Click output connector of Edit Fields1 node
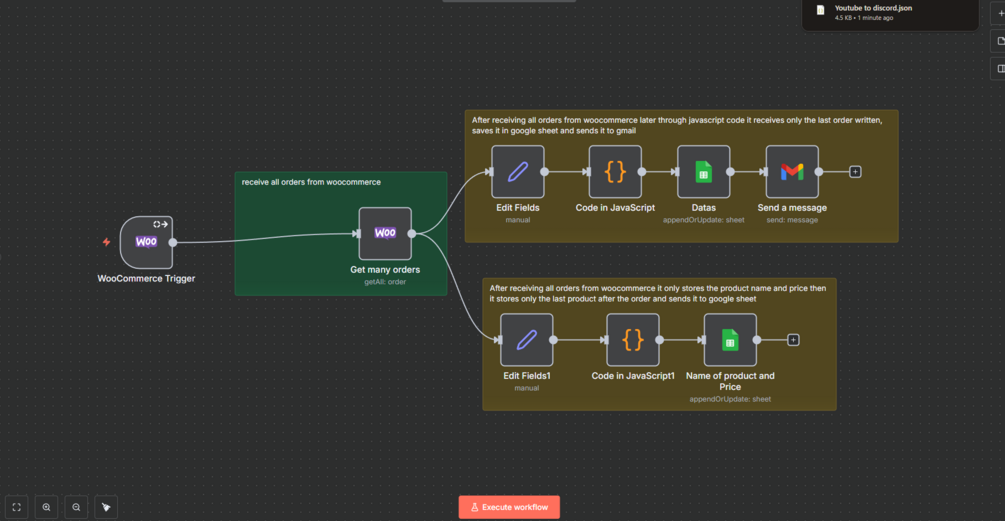 click(x=553, y=340)
